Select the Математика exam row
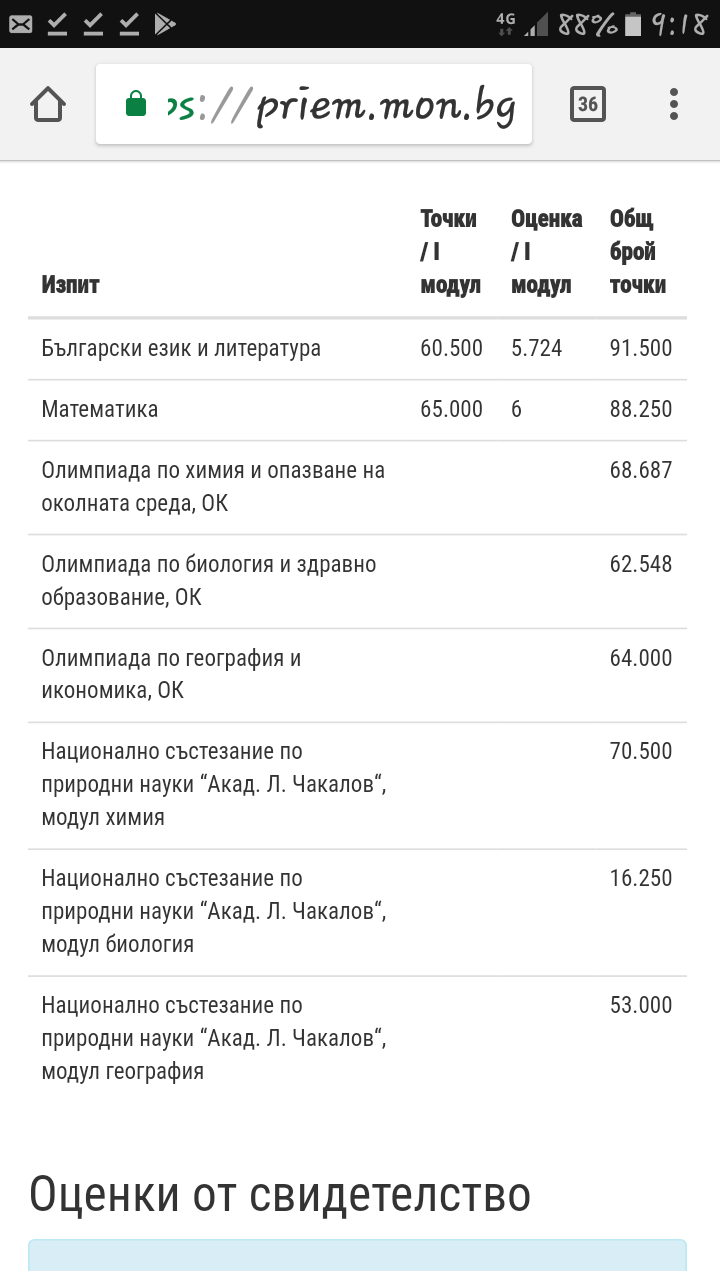This screenshot has width=720, height=1271. 100,409
